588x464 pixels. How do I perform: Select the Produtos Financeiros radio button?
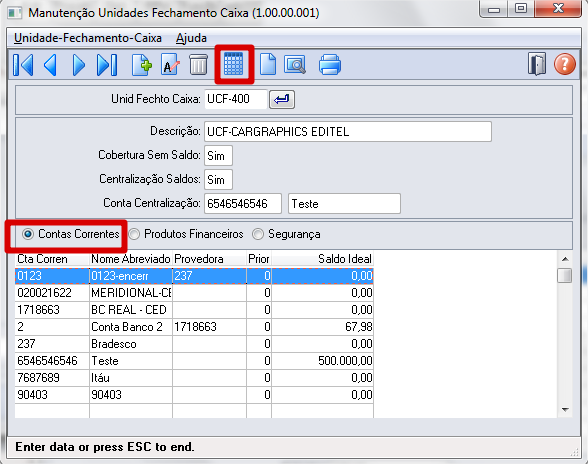[134, 234]
